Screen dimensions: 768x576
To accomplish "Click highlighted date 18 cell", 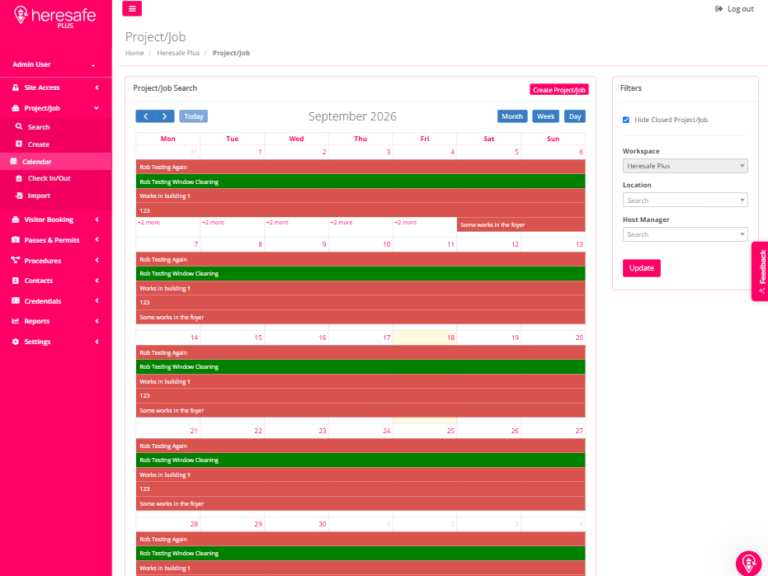I will [425, 337].
